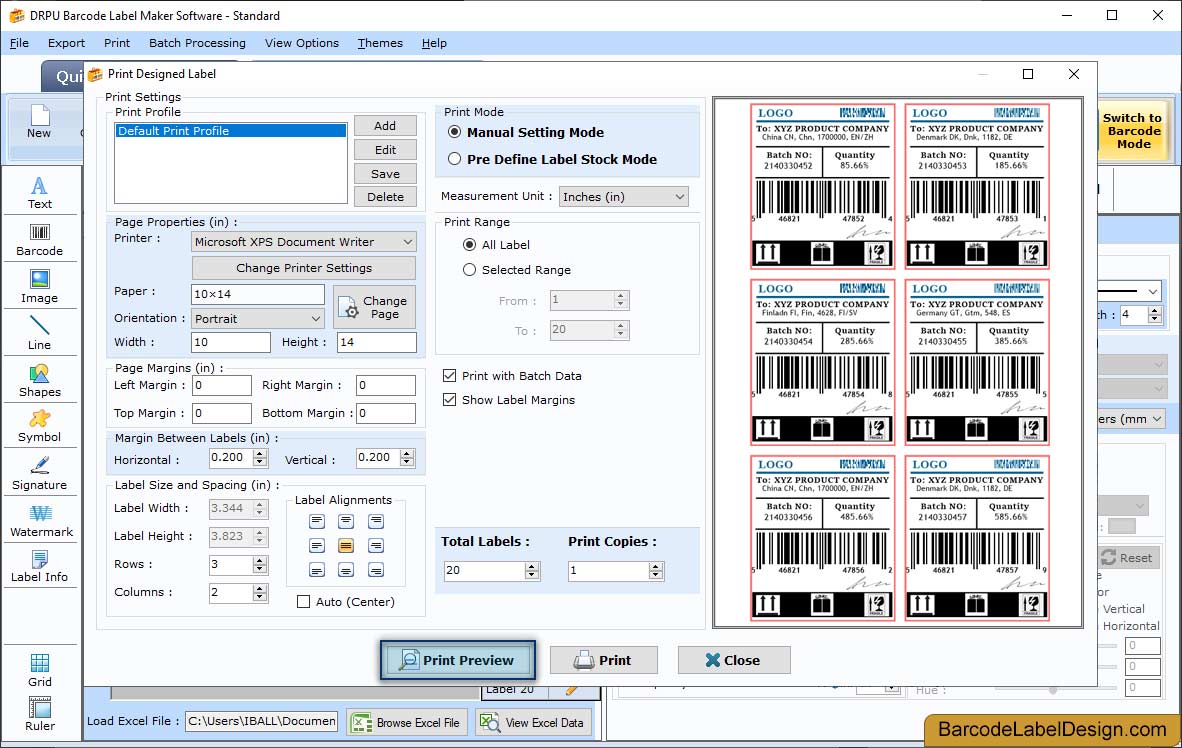Increase Rows stepper value
Viewport: 1182px width, 748px height.
(260, 560)
